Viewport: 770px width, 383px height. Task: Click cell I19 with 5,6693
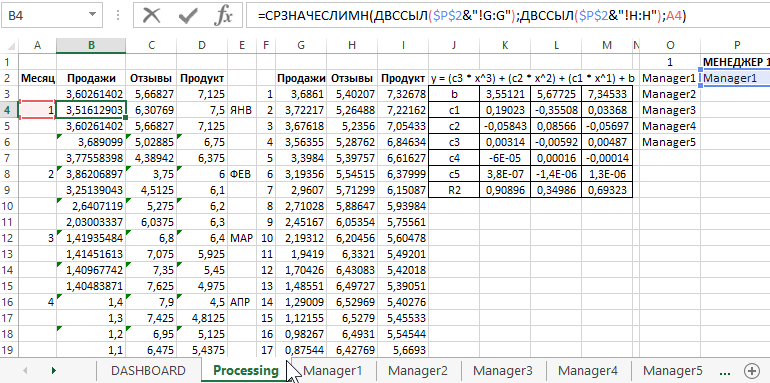coord(403,350)
